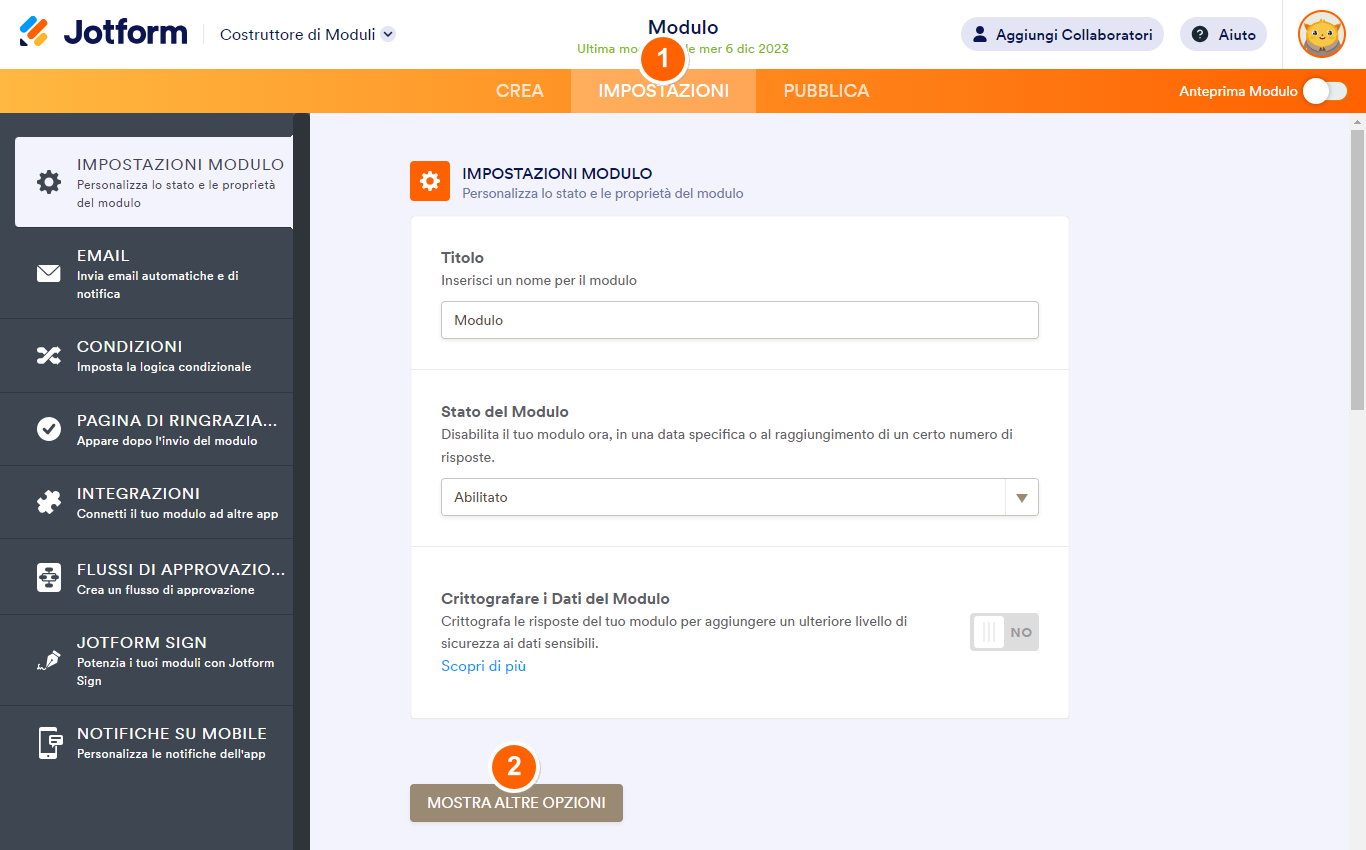Toggle Anteprima Modulo switch

click(1324, 90)
